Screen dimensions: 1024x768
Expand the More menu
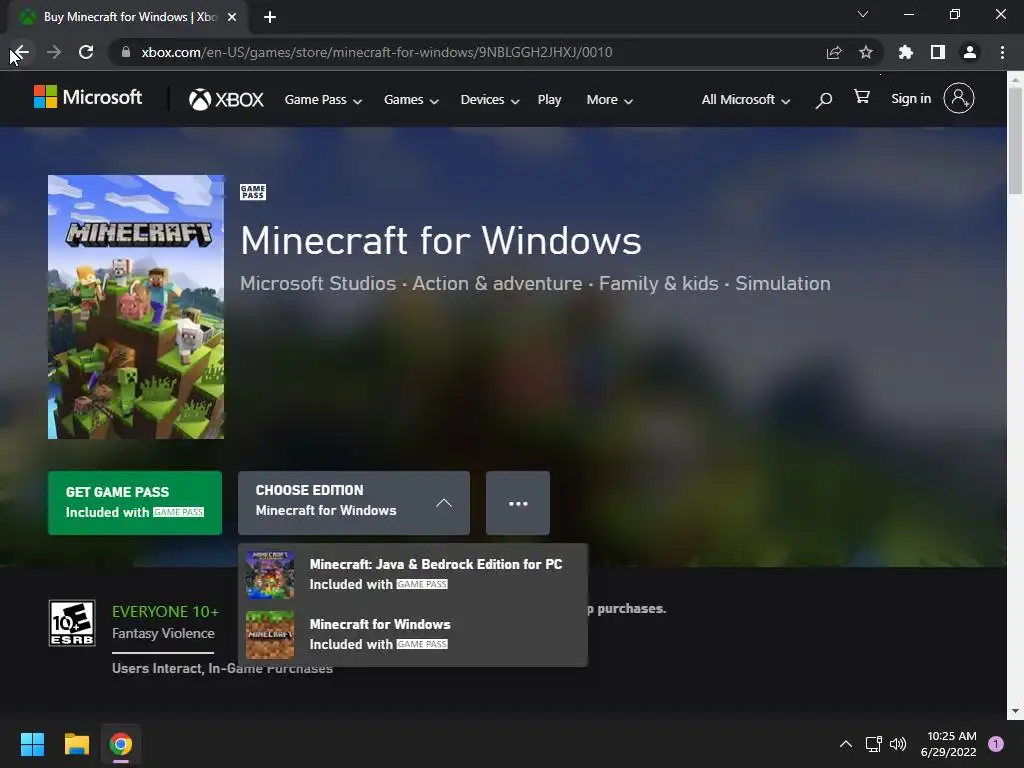coord(610,100)
